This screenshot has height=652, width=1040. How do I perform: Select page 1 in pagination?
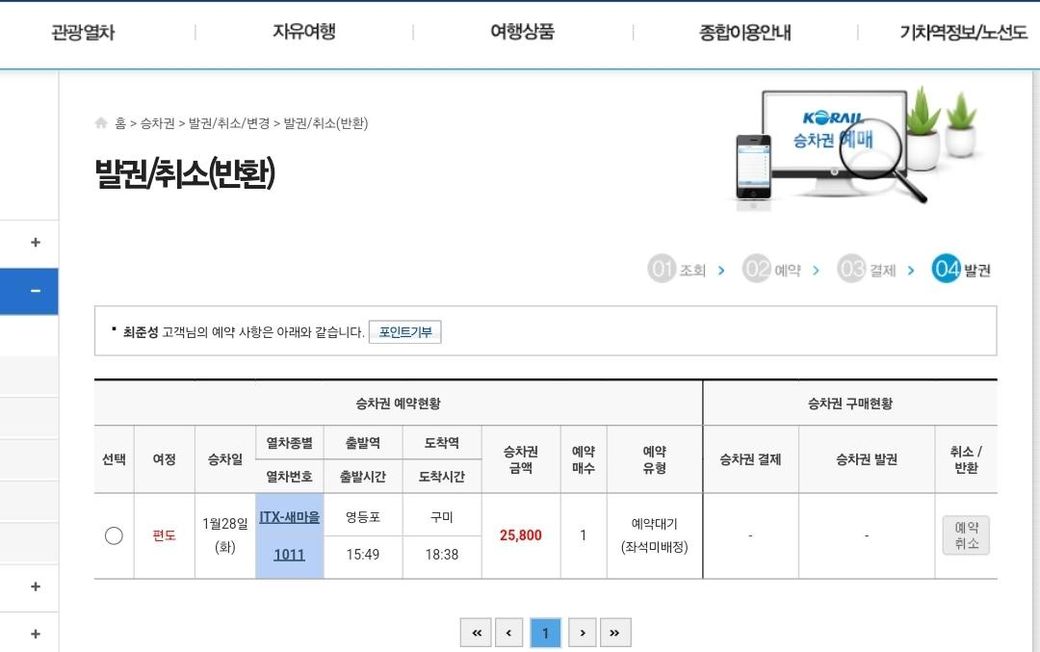(x=545, y=633)
